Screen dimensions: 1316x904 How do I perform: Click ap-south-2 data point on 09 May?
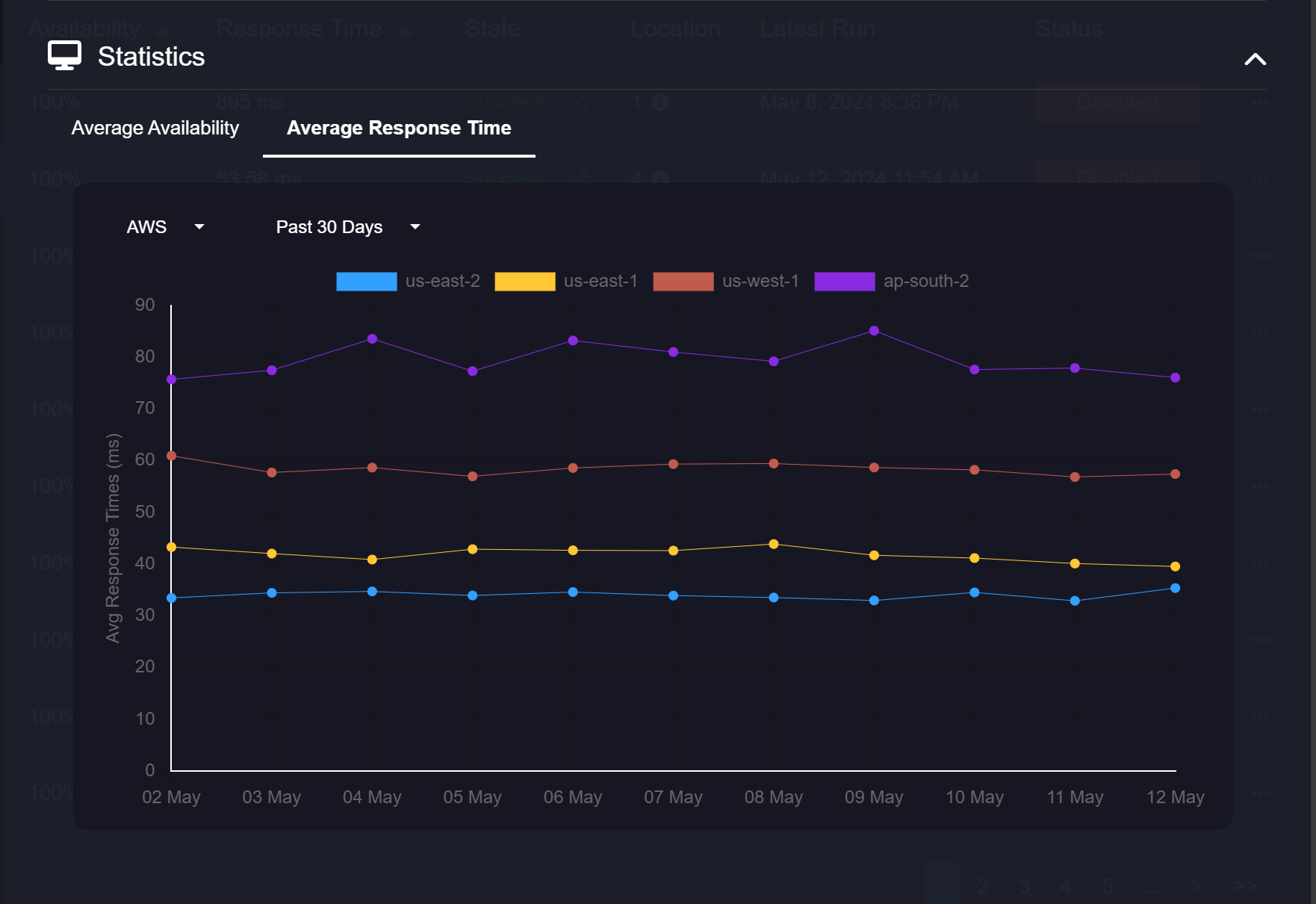(874, 331)
